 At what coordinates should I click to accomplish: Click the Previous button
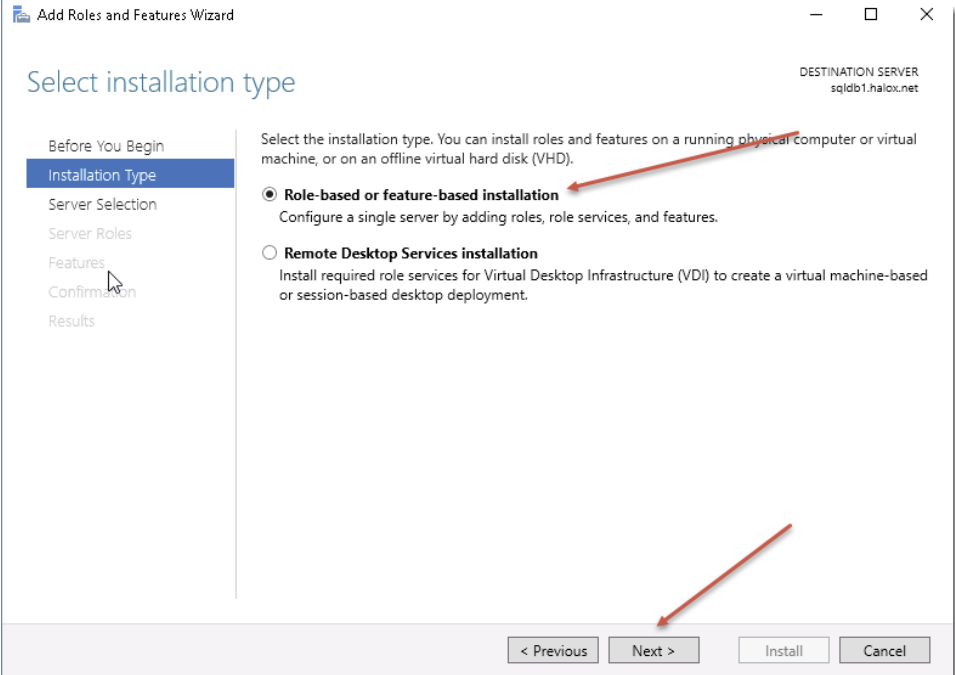point(553,651)
